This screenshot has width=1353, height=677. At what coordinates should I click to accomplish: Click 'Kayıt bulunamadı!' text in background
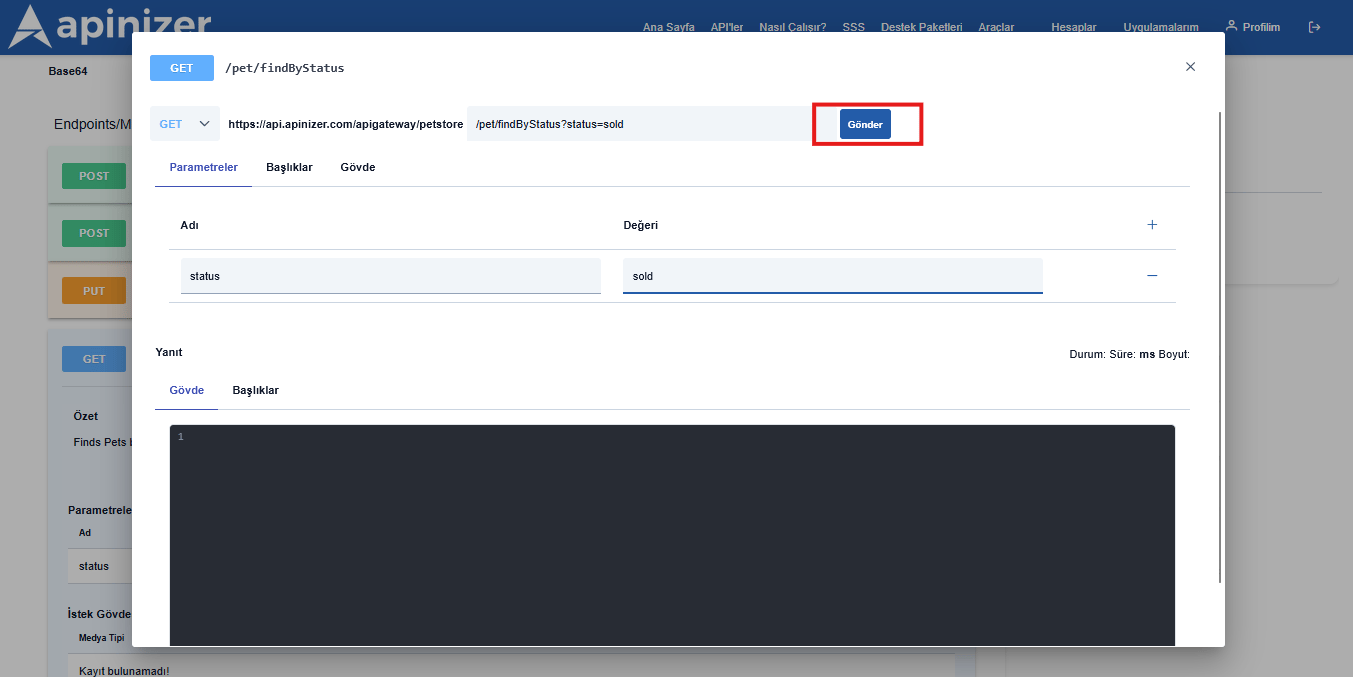[x=124, y=670]
